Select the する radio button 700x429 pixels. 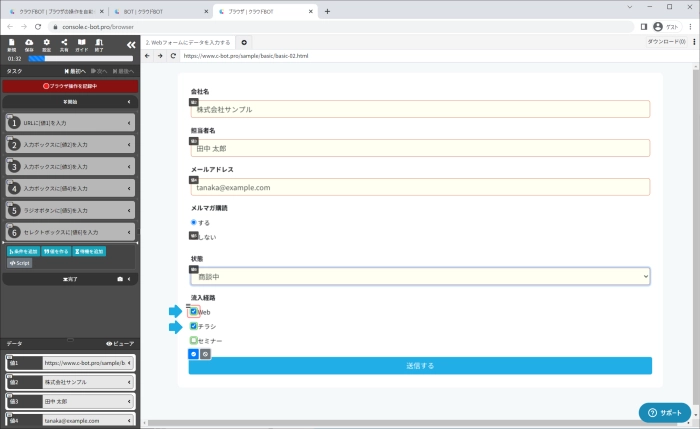pos(194,222)
